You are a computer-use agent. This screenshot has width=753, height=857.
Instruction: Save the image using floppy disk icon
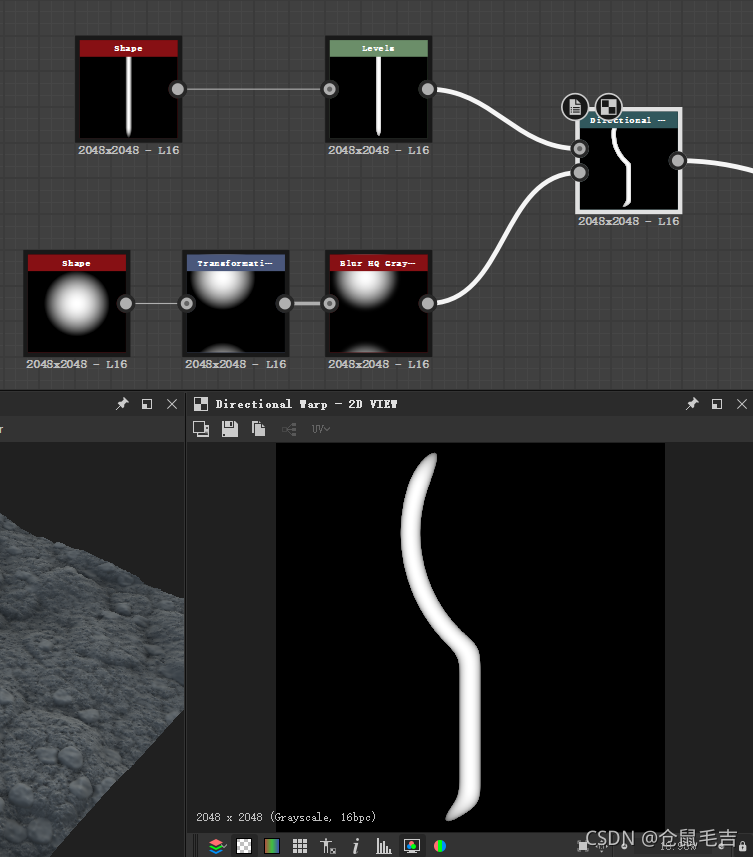[x=230, y=429]
